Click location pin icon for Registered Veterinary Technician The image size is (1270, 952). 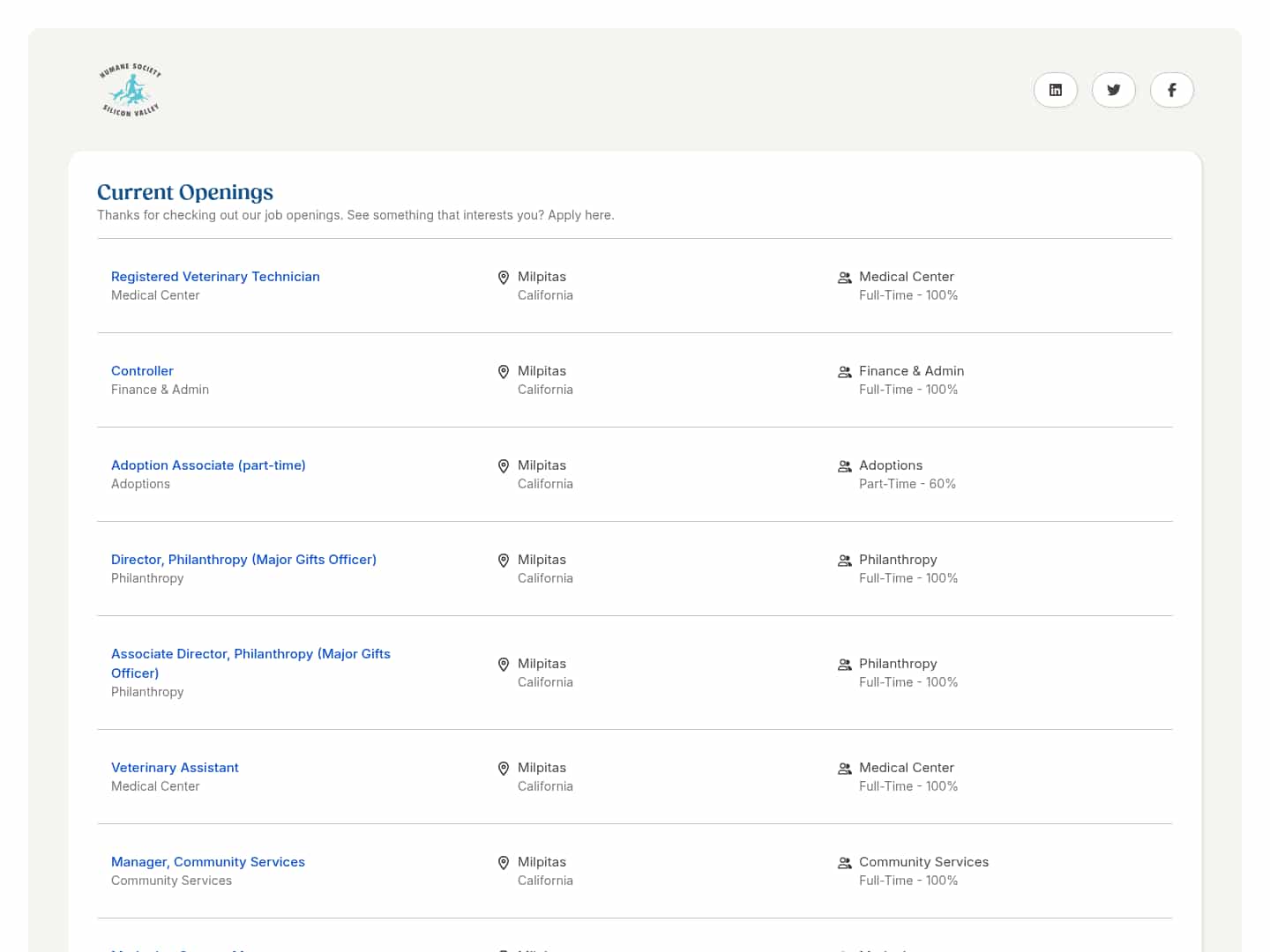[504, 278]
